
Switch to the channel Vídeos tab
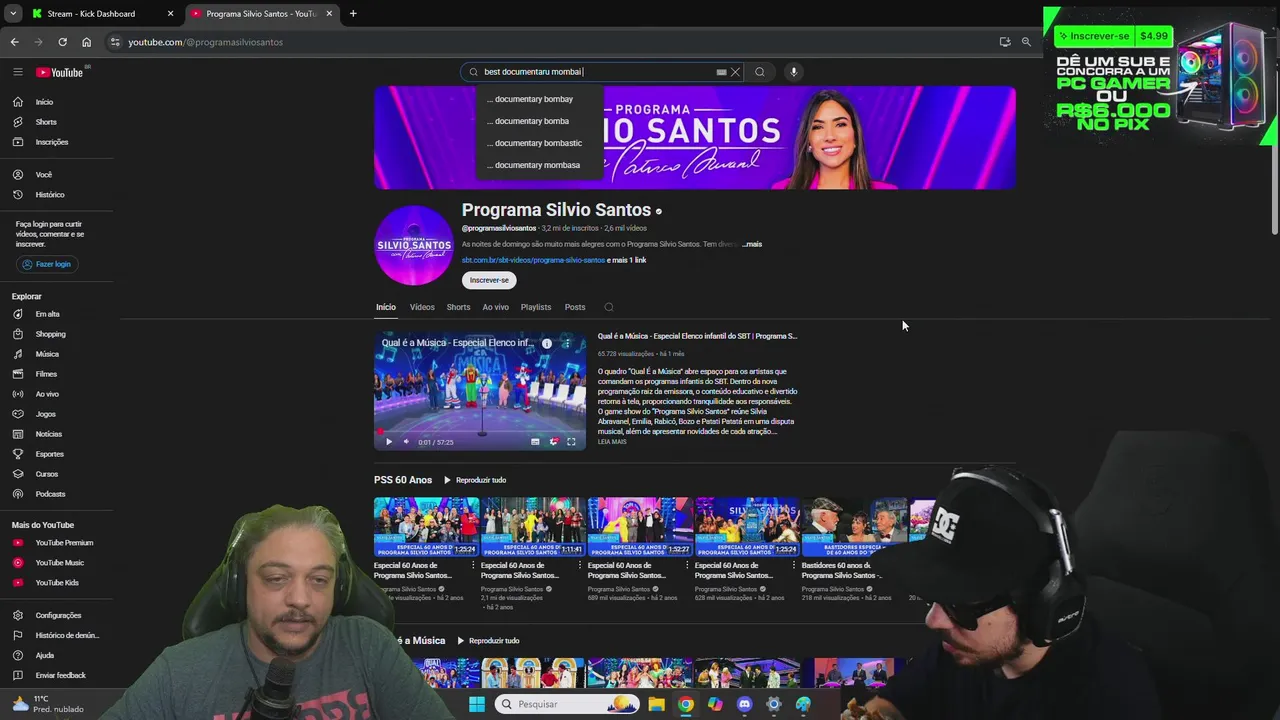422,307
